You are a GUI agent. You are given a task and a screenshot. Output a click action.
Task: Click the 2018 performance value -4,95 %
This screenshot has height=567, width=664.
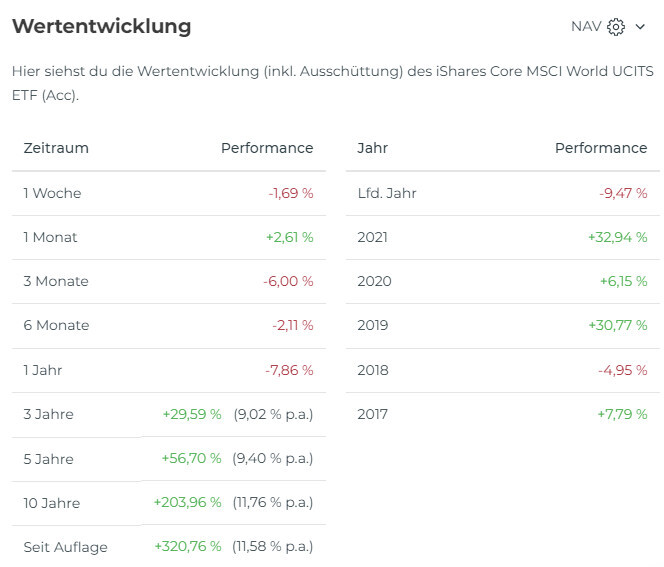click(x=622, y=370)
